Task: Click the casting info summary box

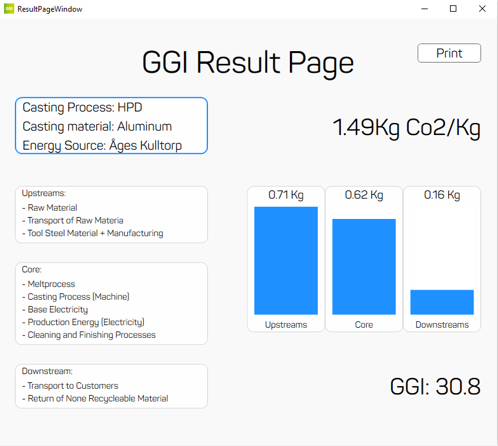Action: point(111,126)
